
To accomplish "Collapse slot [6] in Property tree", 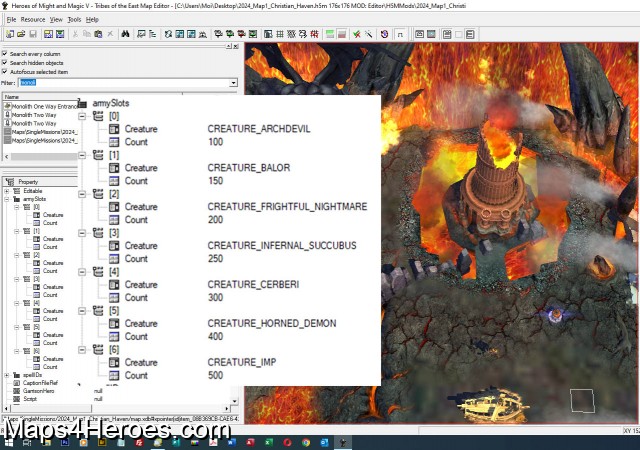I will pos(17,351).
